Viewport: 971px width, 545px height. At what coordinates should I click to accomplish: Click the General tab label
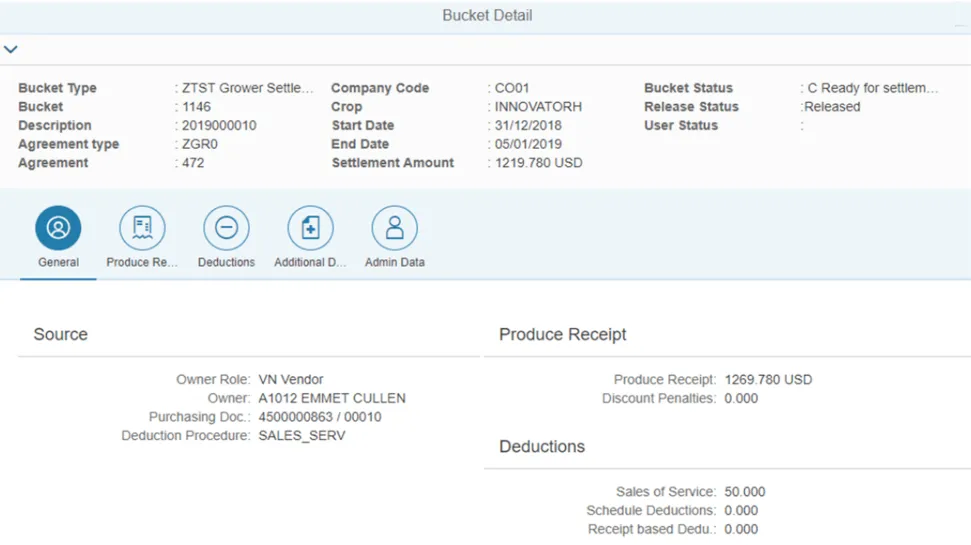point(58,262)
